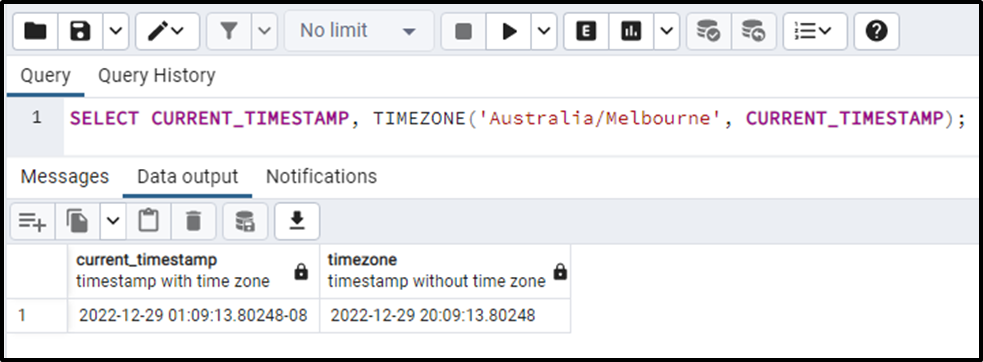The height and width of the screenshot is (362, 983).
Task: Click the Stop query square button
Action: tap(463, 31)
